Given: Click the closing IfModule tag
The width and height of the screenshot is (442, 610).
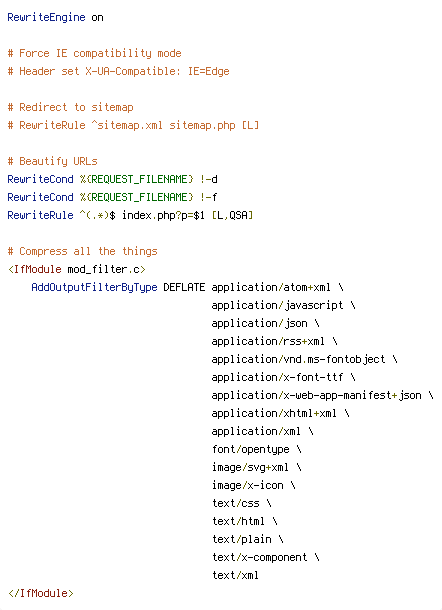Looking at the screenshot, I should tap(40, 593).
